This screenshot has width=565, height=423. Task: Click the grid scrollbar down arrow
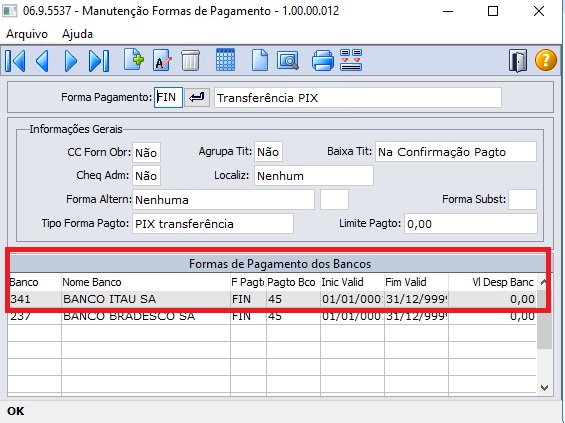(544, 388)
